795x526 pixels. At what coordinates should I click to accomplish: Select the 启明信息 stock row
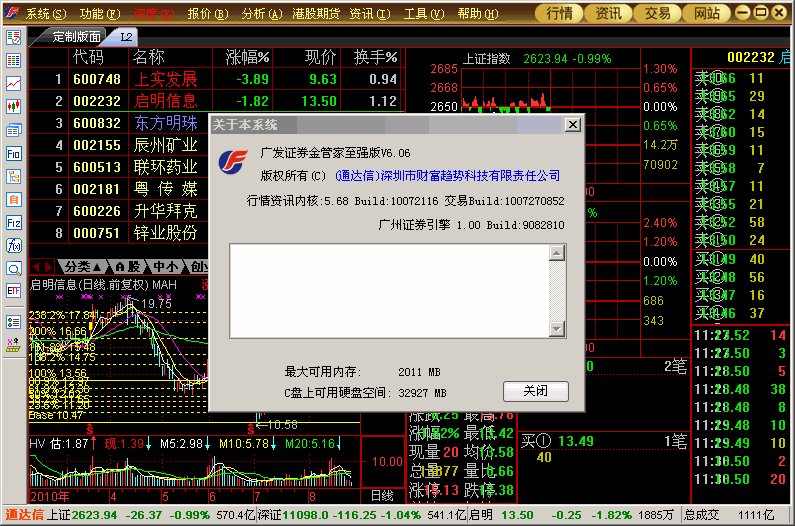pyautogui.click(x=216, y=101)
